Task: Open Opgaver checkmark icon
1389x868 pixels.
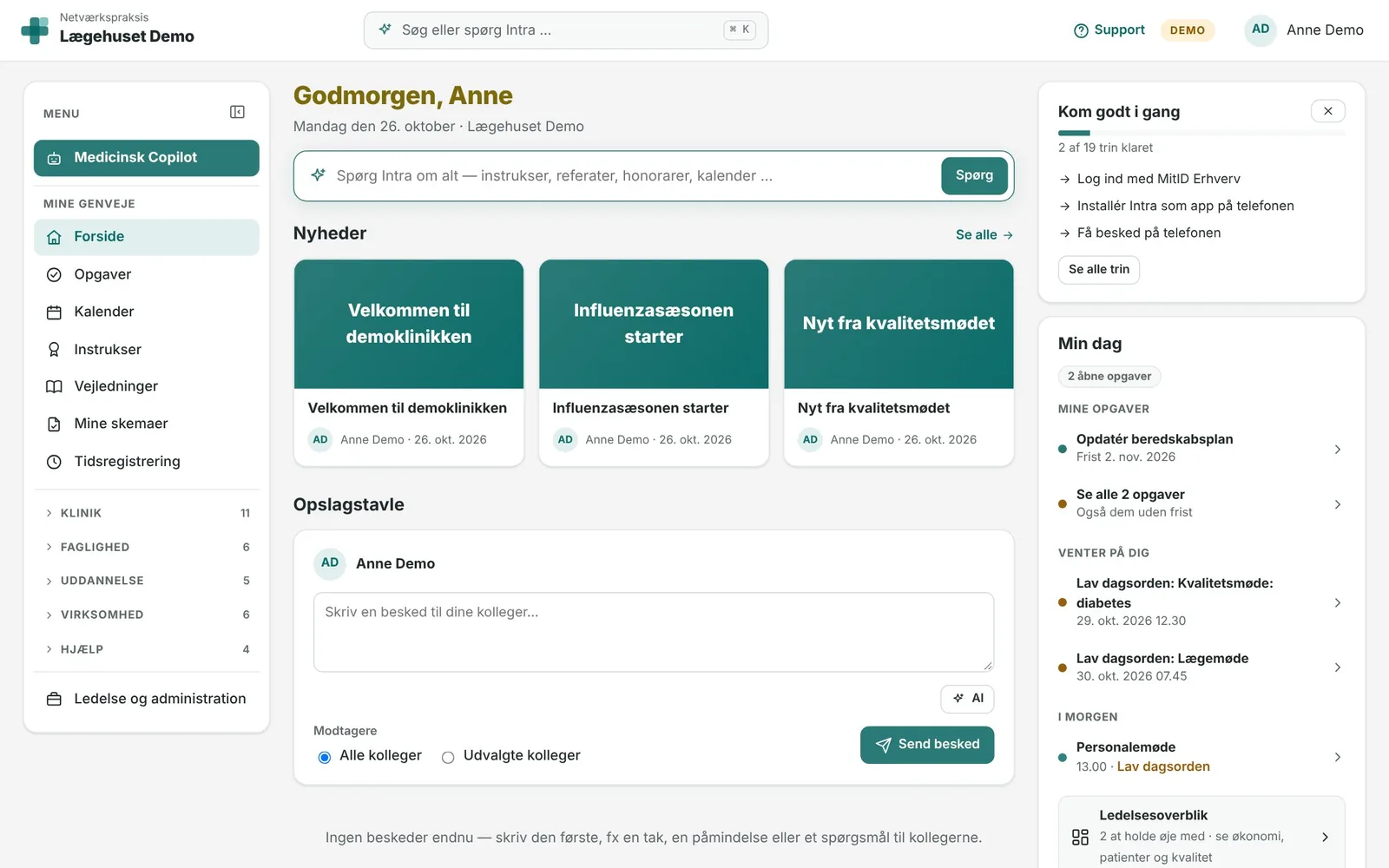Action: pos(54,274)
